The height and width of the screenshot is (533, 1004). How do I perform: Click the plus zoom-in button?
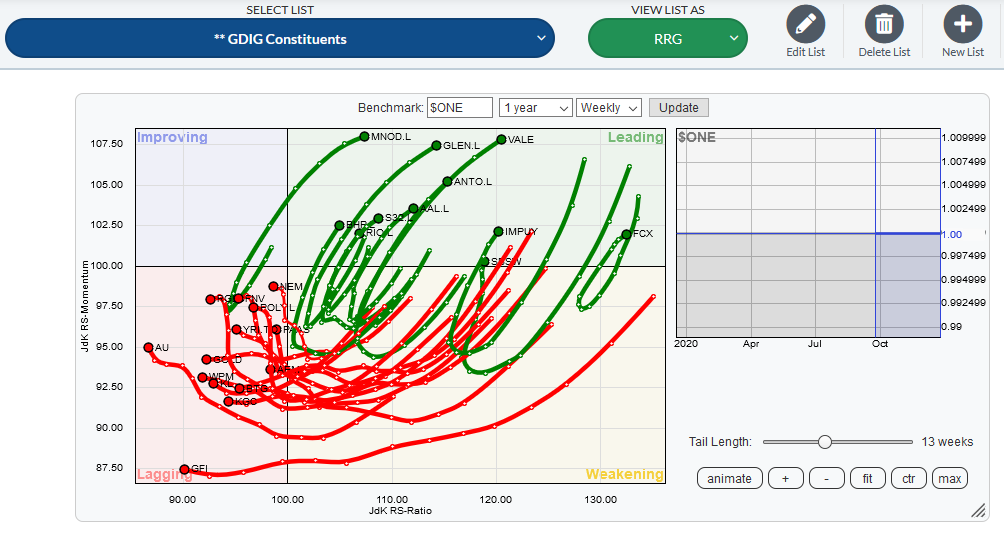point(786,479)
